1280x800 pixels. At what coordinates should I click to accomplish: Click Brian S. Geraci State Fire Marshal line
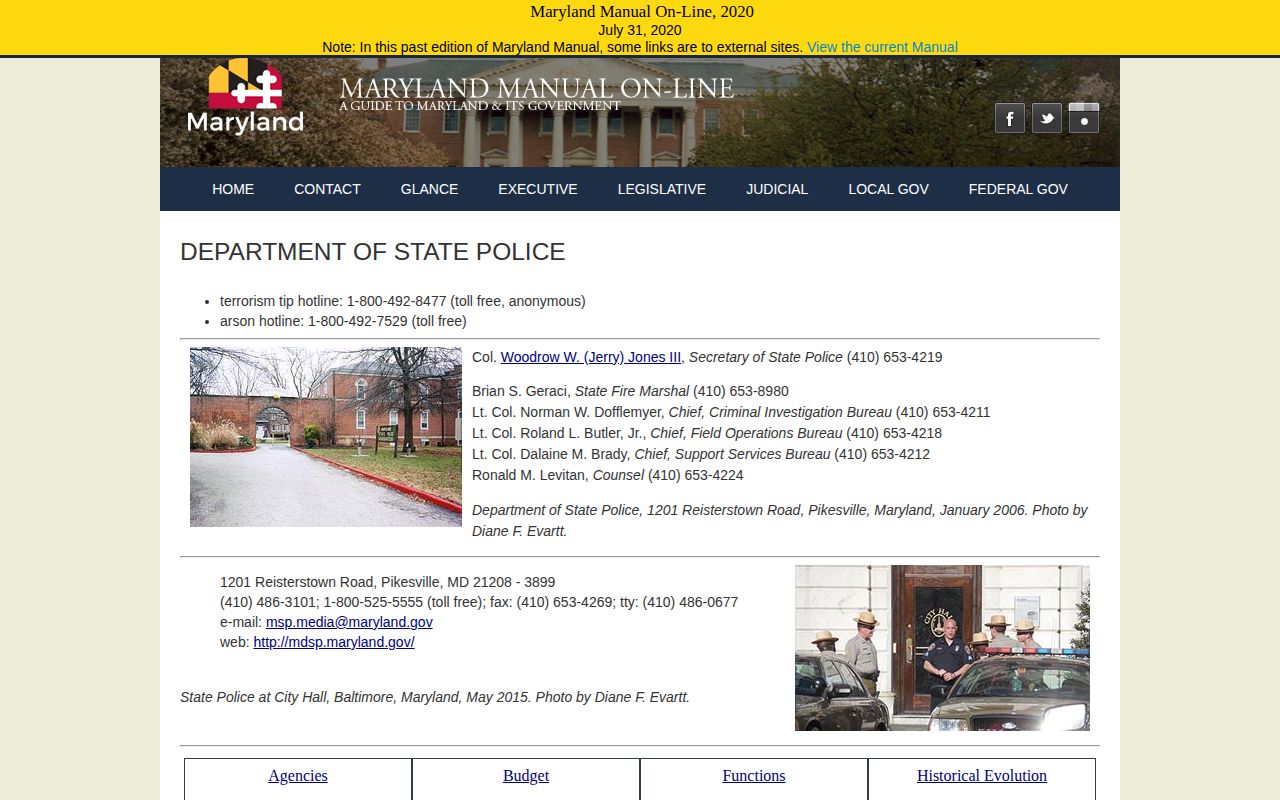pos(630,391)
